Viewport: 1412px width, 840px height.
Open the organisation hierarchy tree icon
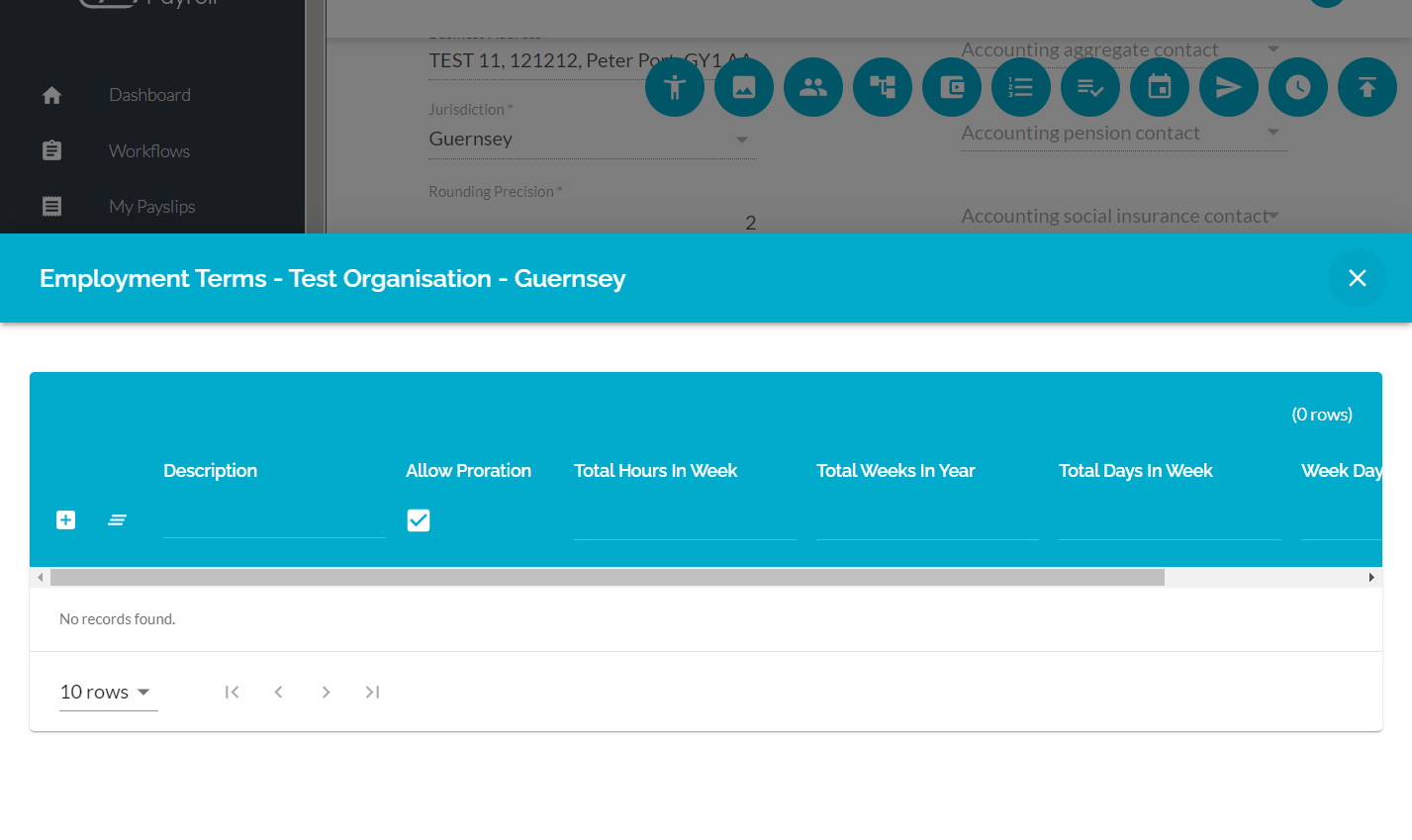883,87
